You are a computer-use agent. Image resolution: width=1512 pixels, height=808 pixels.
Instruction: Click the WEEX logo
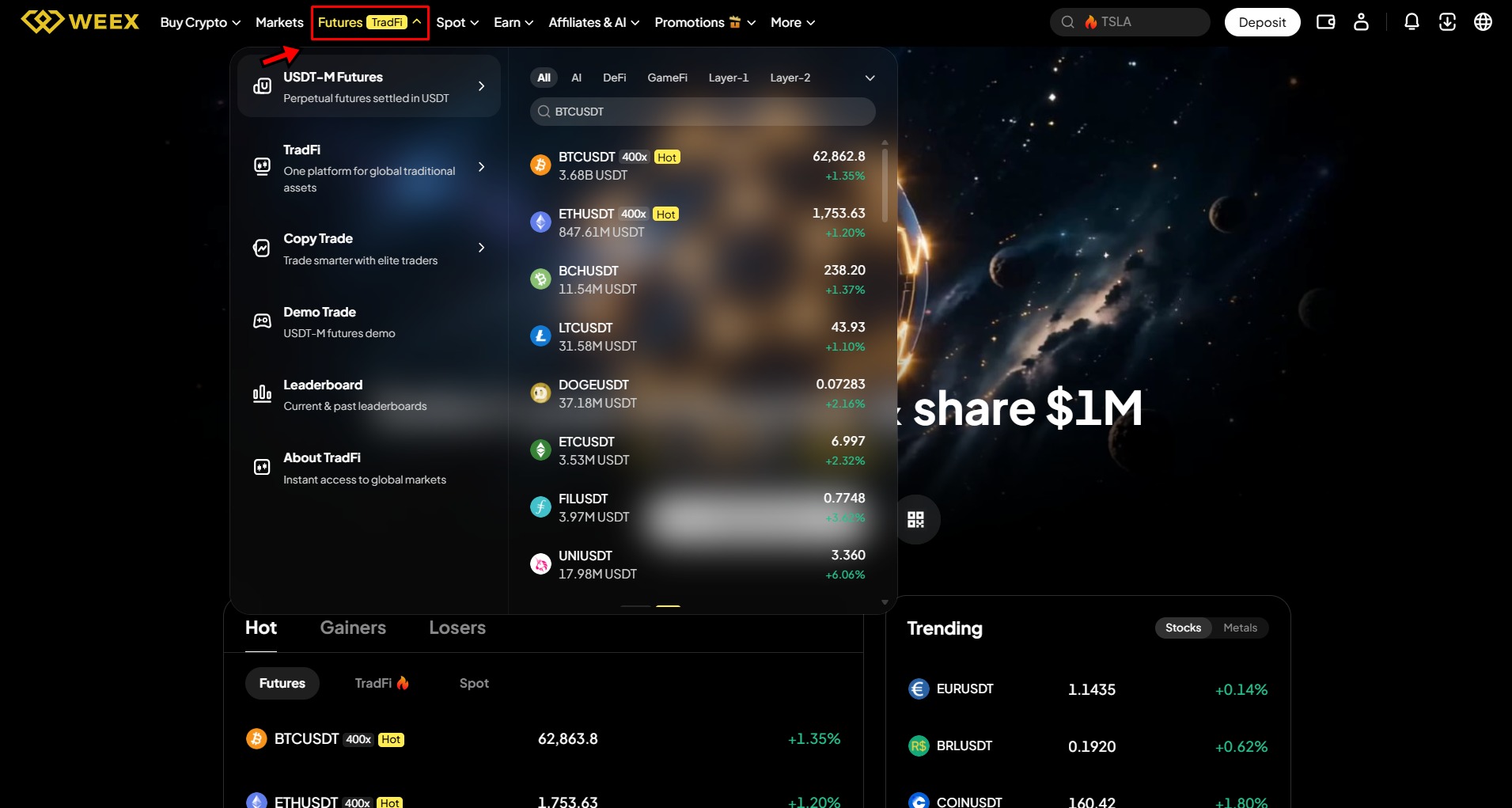pyautogui.click(x=80, y=21)
